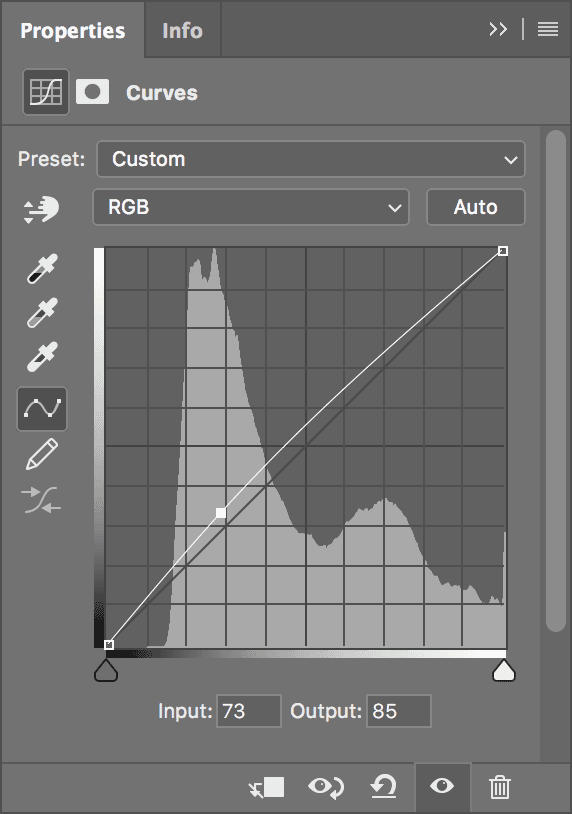This screenshot has height=814, width=572.
Task: Pick the white point eyedropper
Action: tap(42, 357)
